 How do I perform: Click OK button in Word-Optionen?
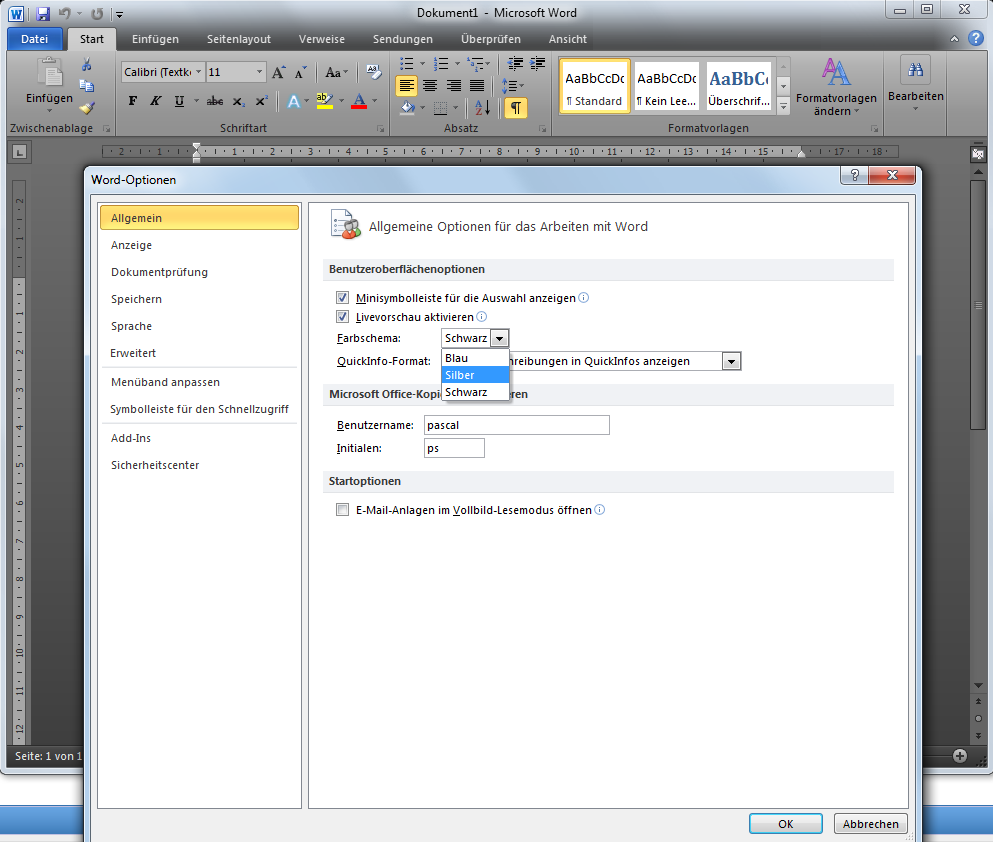coord(785,824)
